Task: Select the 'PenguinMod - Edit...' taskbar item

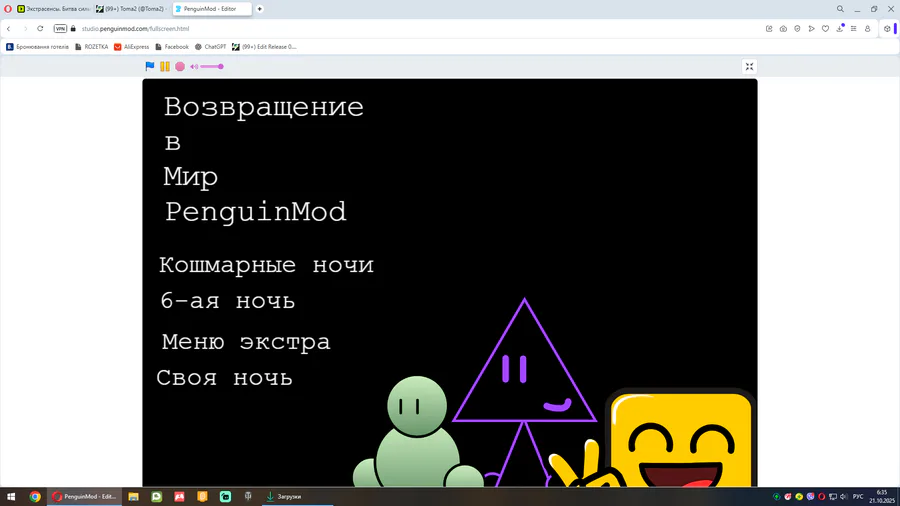Action: coord(84,497)
